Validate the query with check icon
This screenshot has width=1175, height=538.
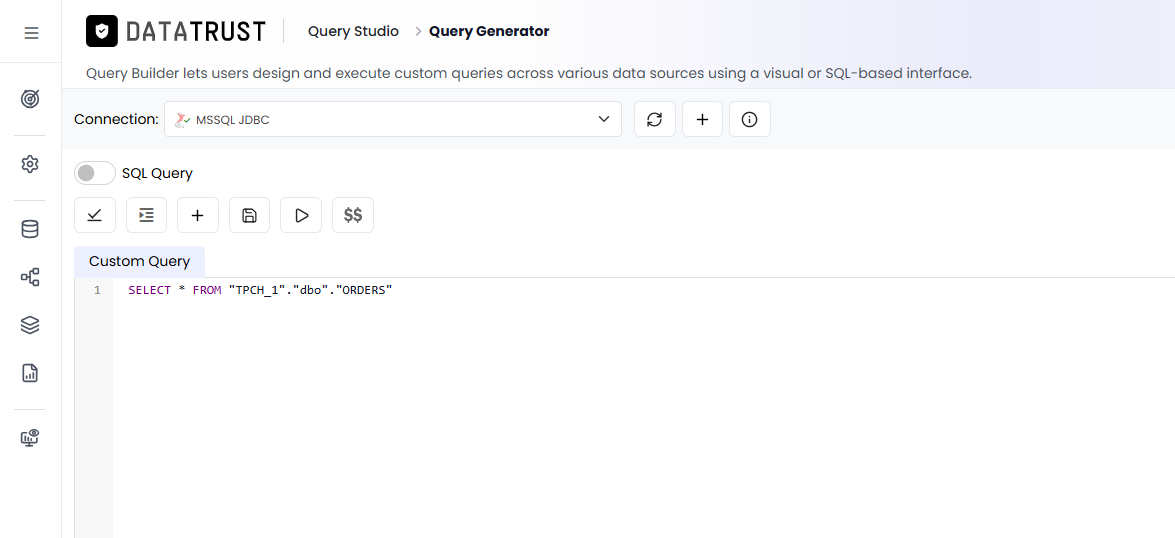(94, 216)
